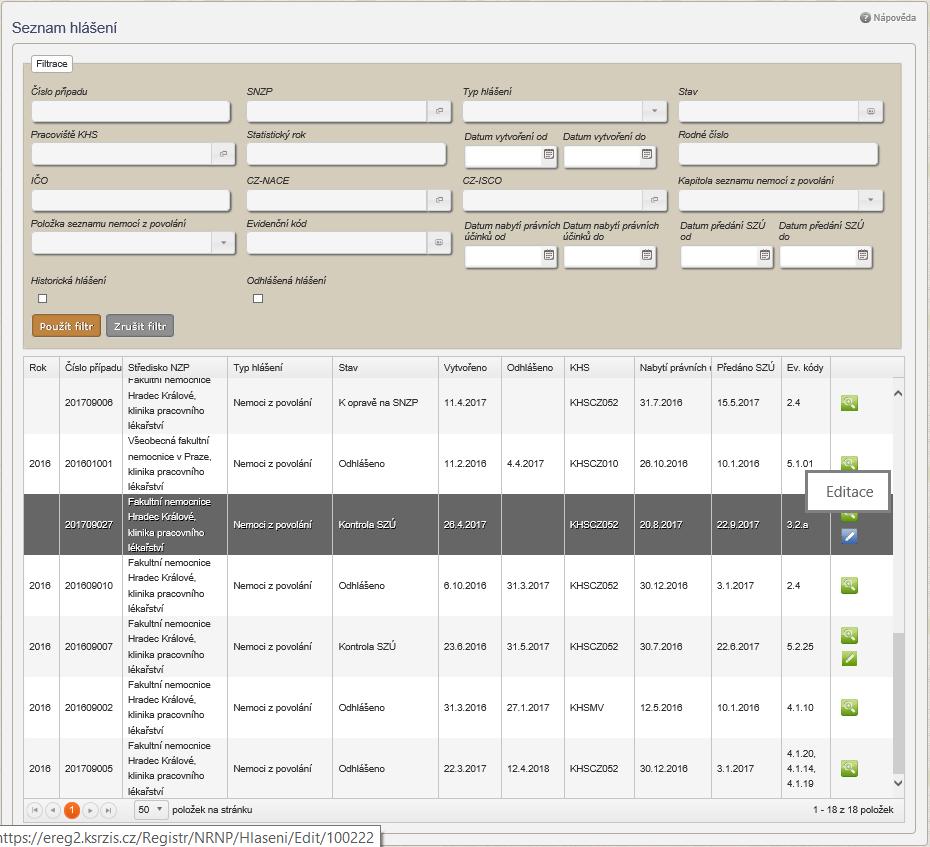
Task: Click the Použít filtr button
Action: coord(66,326)
